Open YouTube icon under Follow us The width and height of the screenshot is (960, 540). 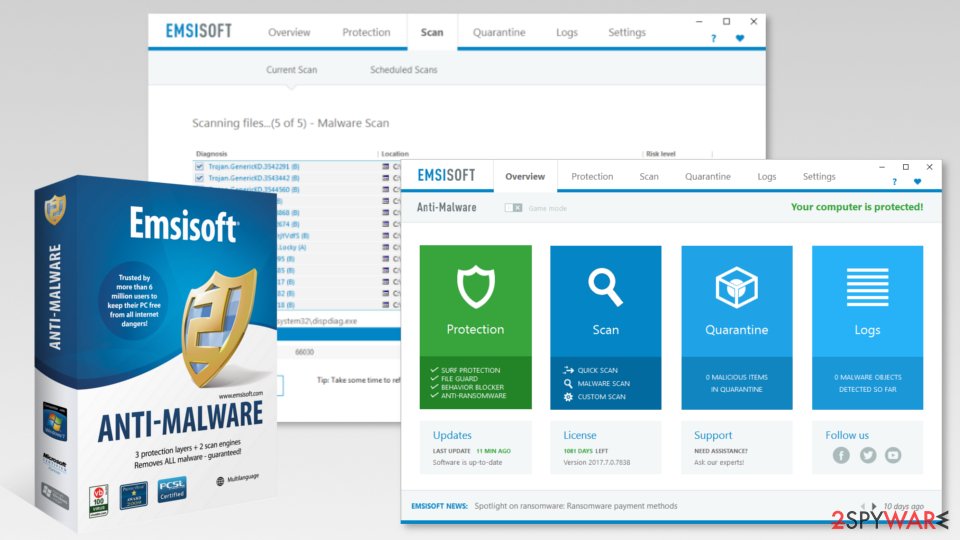click(893, 455)
